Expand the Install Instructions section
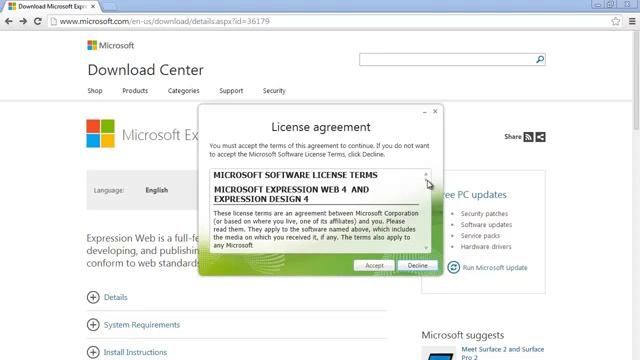Image resolution: width=640 pixels, height=360 pixels. pyautogui.click(x=93, y=352)
